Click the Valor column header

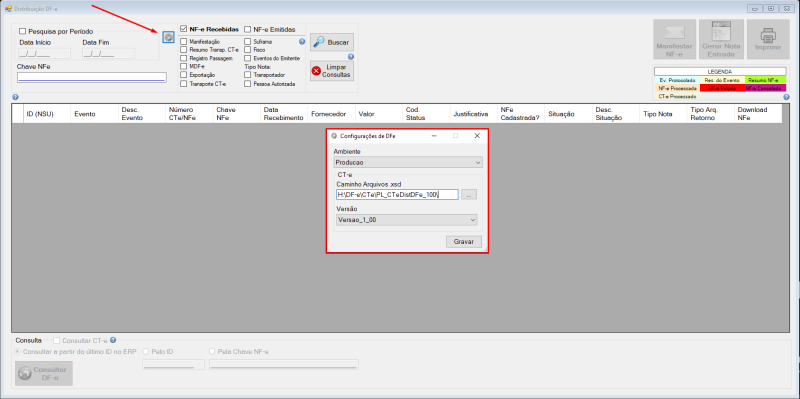click(378, 114)
